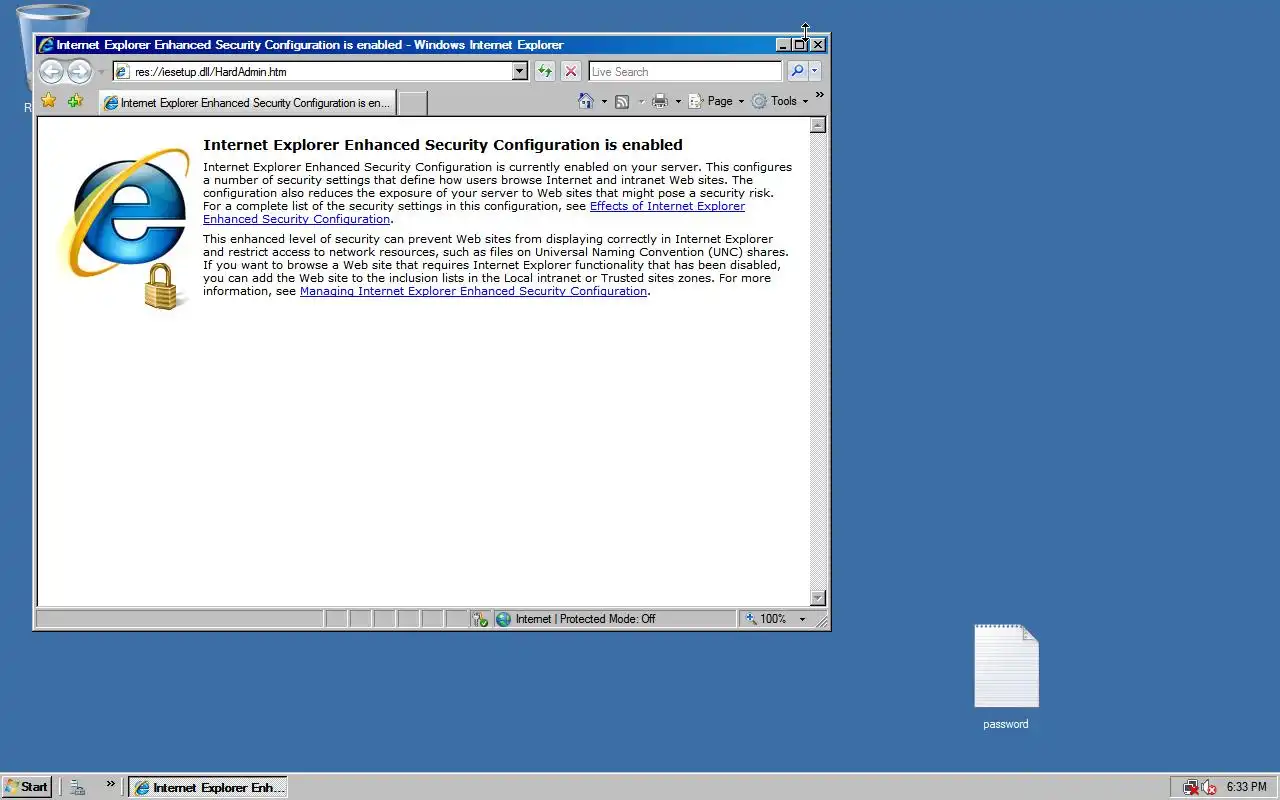Open the search provider options dropdown
1280x800 pixels.
tap(815, 71)
